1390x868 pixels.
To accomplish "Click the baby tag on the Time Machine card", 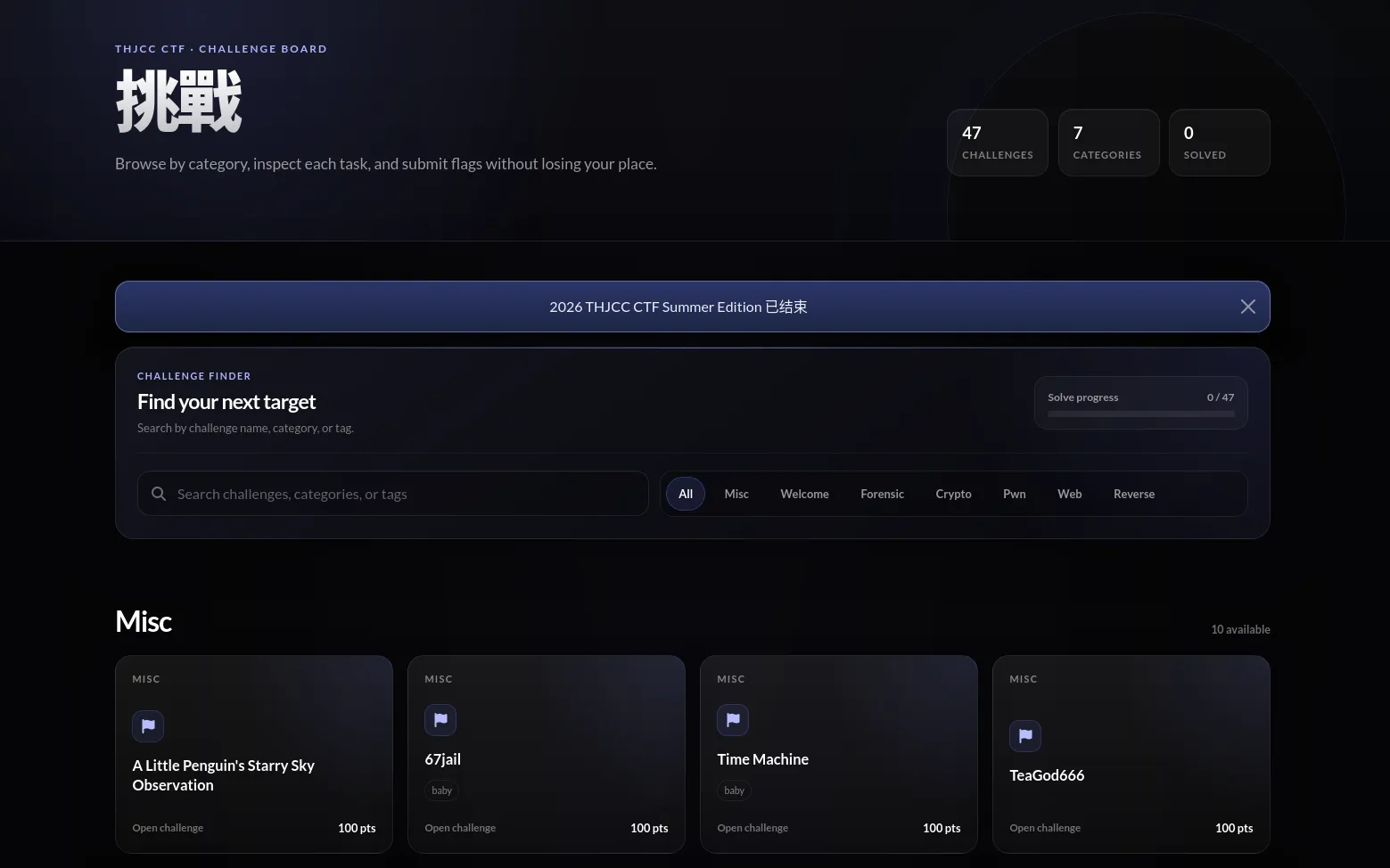I will (x=734, y=790).
